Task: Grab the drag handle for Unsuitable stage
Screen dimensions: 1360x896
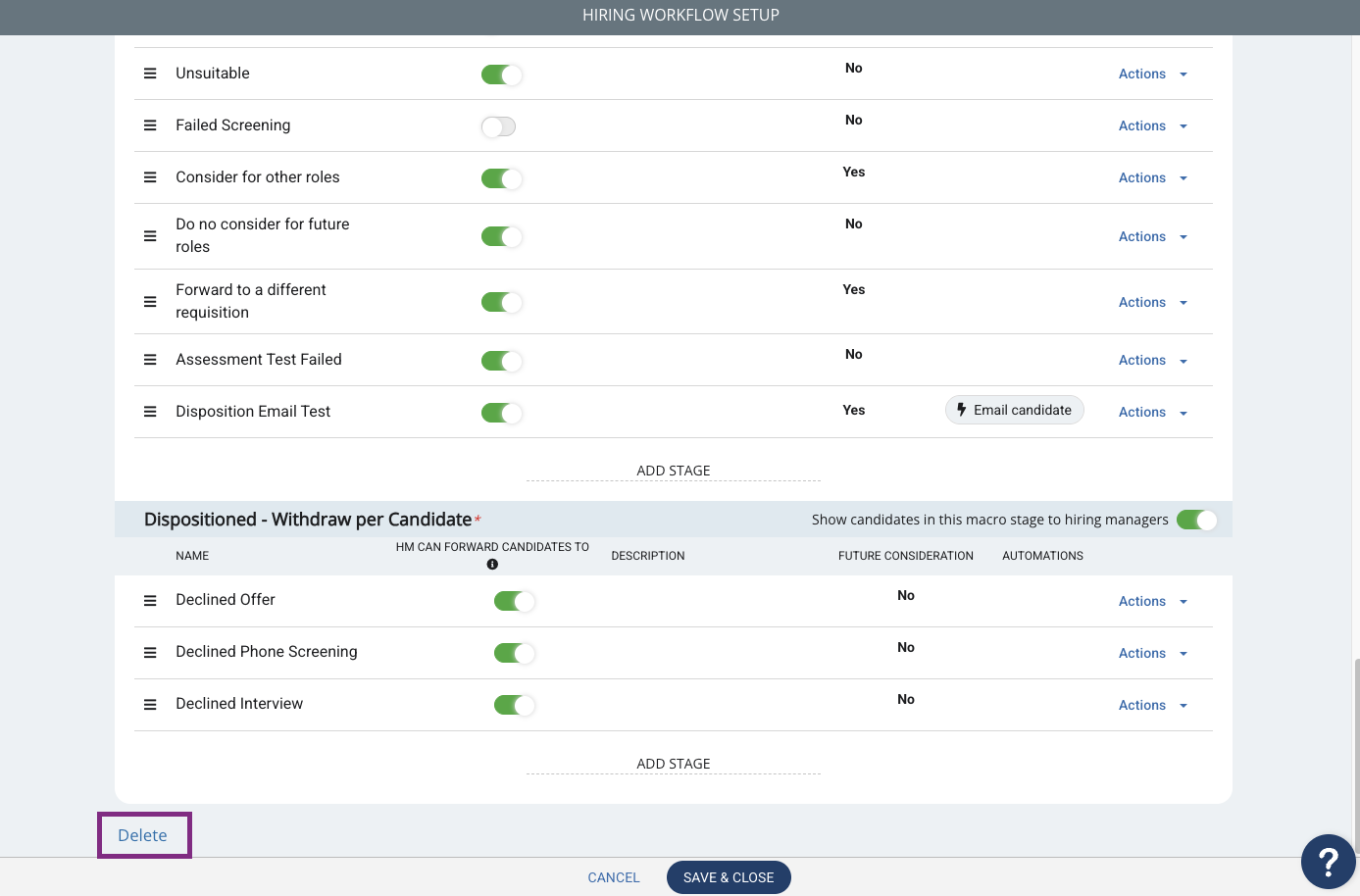Action: [x=150, y=74]
